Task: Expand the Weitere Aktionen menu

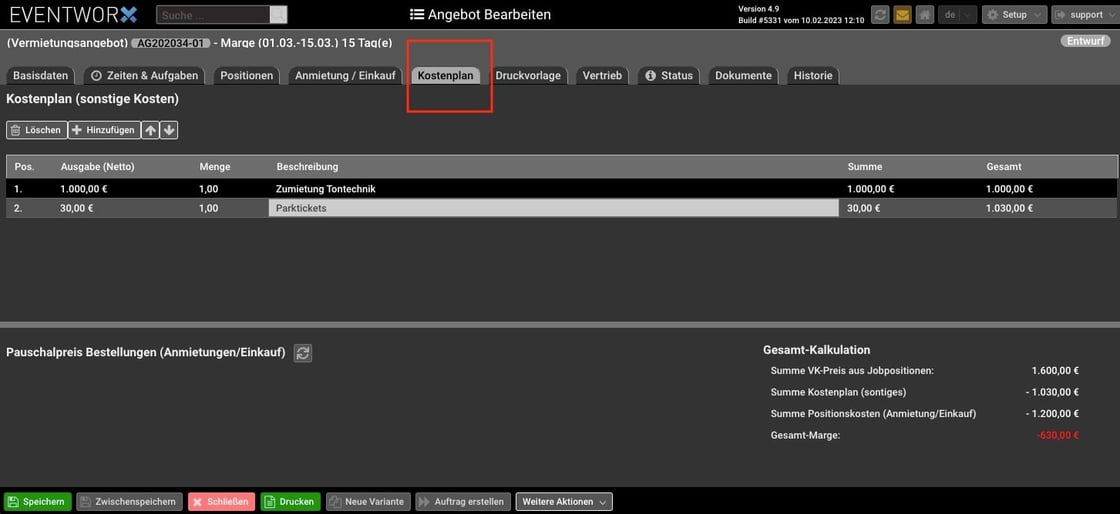Action: [x=564, y=502]
